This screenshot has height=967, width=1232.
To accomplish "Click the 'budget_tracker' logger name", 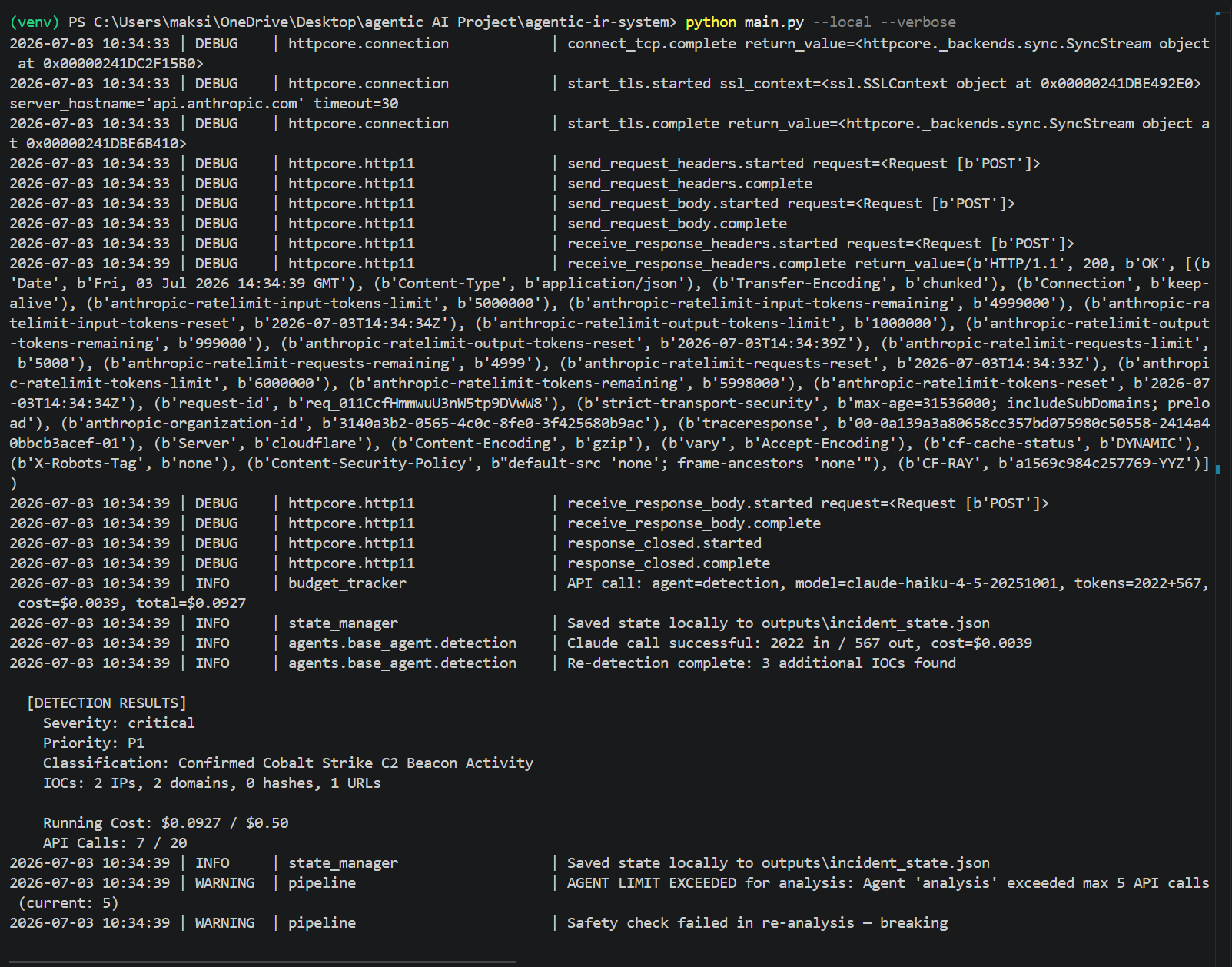I will pyautogui.click(x=347, y=583).
